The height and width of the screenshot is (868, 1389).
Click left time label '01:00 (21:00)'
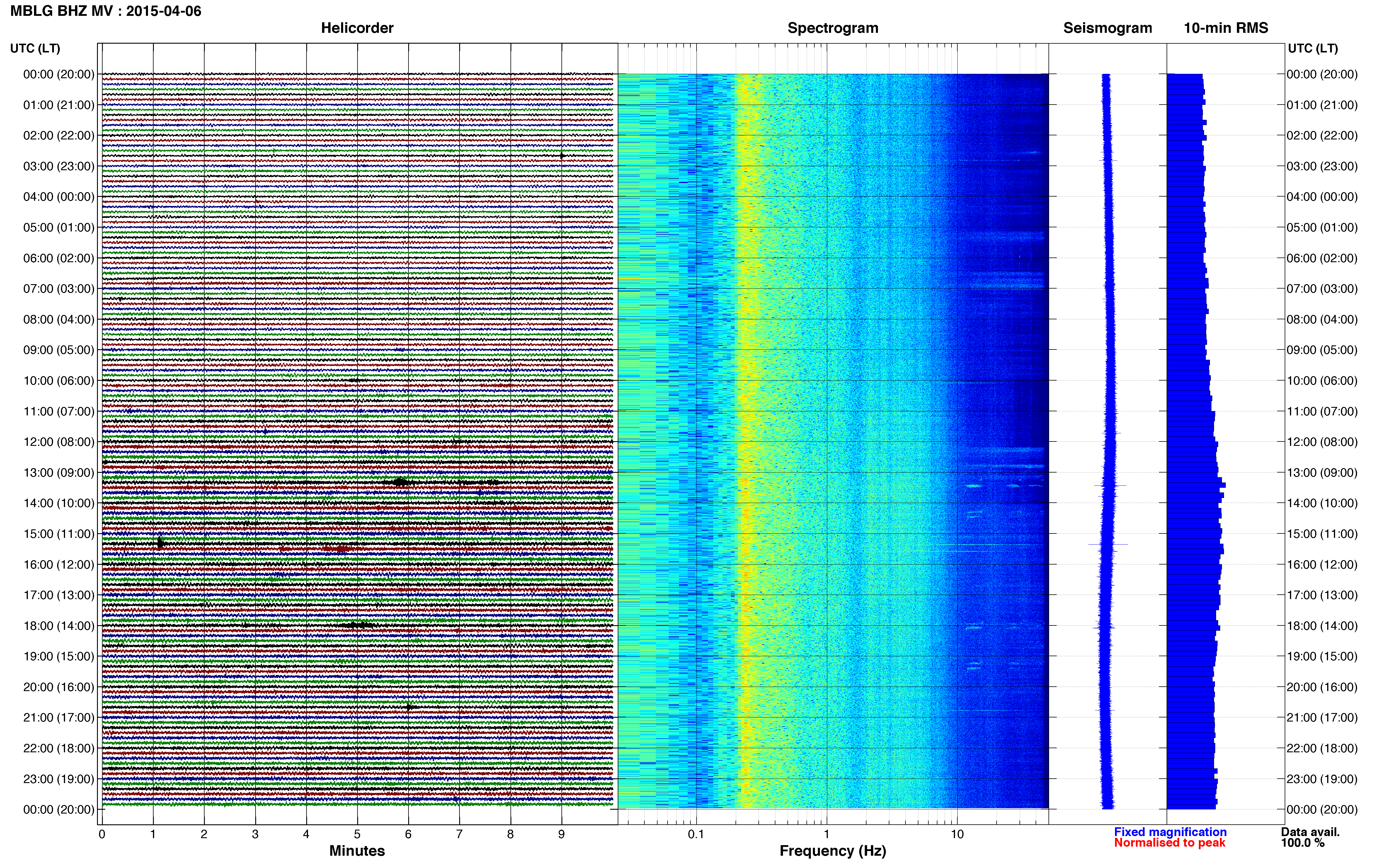click(59, 105)
